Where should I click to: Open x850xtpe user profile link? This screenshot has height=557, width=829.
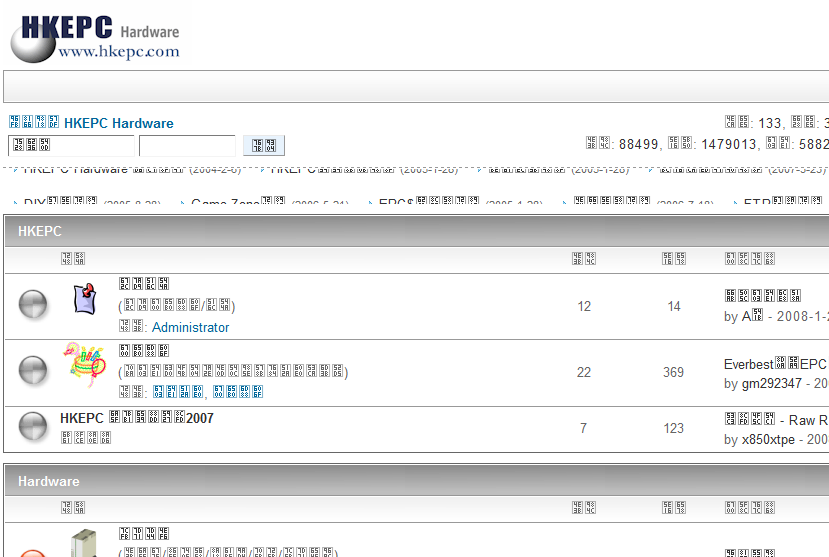768,439
